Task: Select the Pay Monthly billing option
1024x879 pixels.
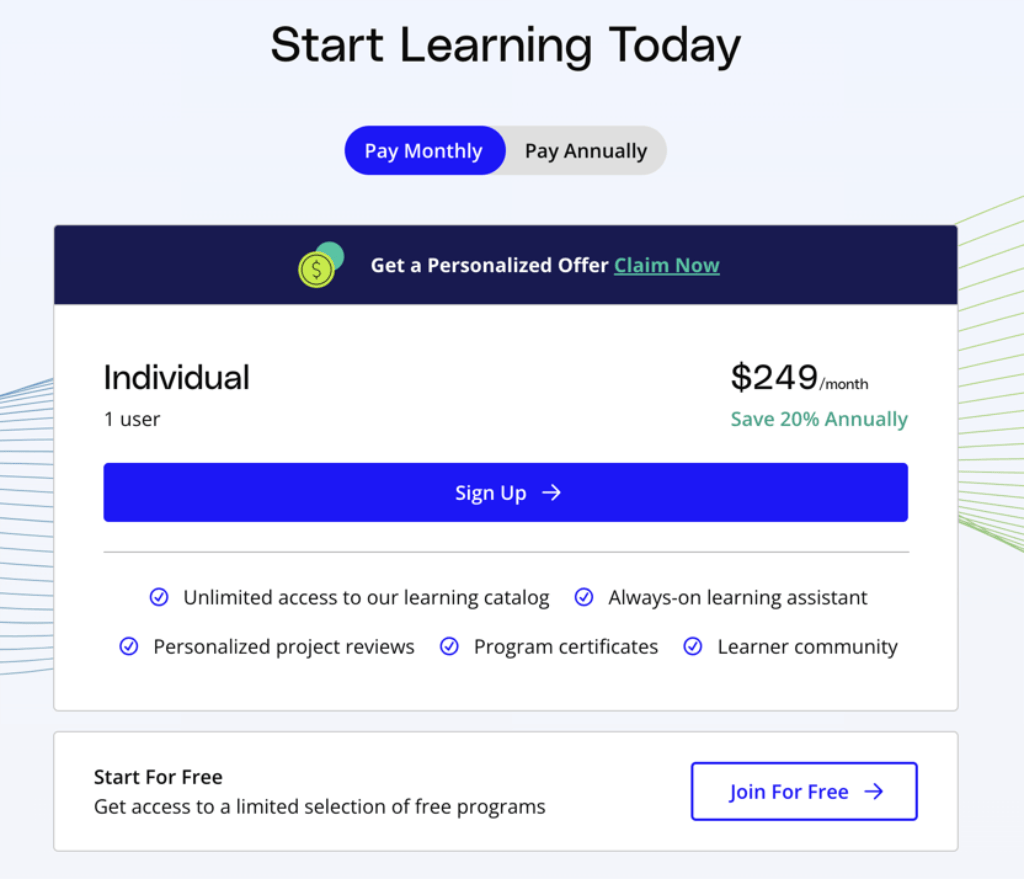Action: [x=424, y=150]
